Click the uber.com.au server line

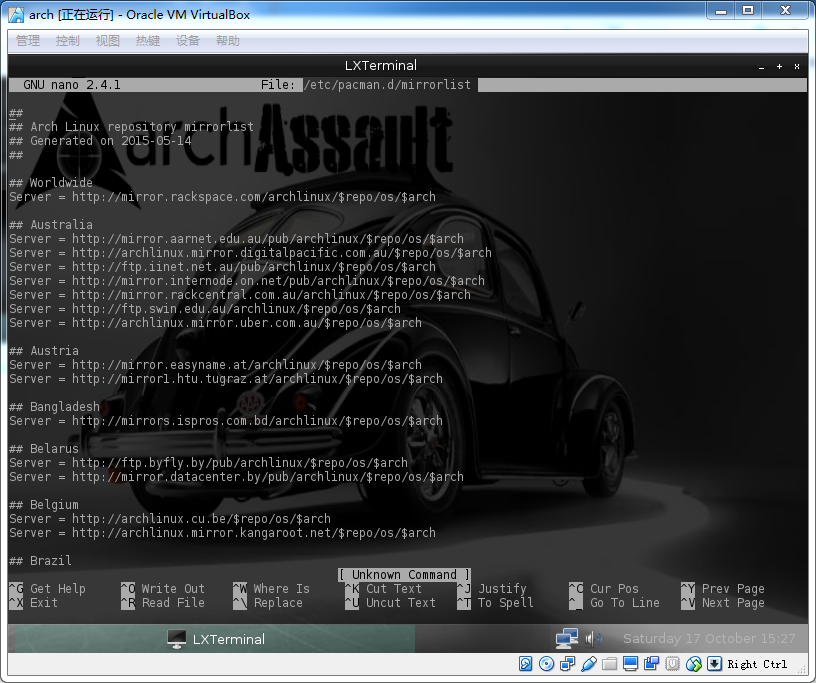pos(215,323)
